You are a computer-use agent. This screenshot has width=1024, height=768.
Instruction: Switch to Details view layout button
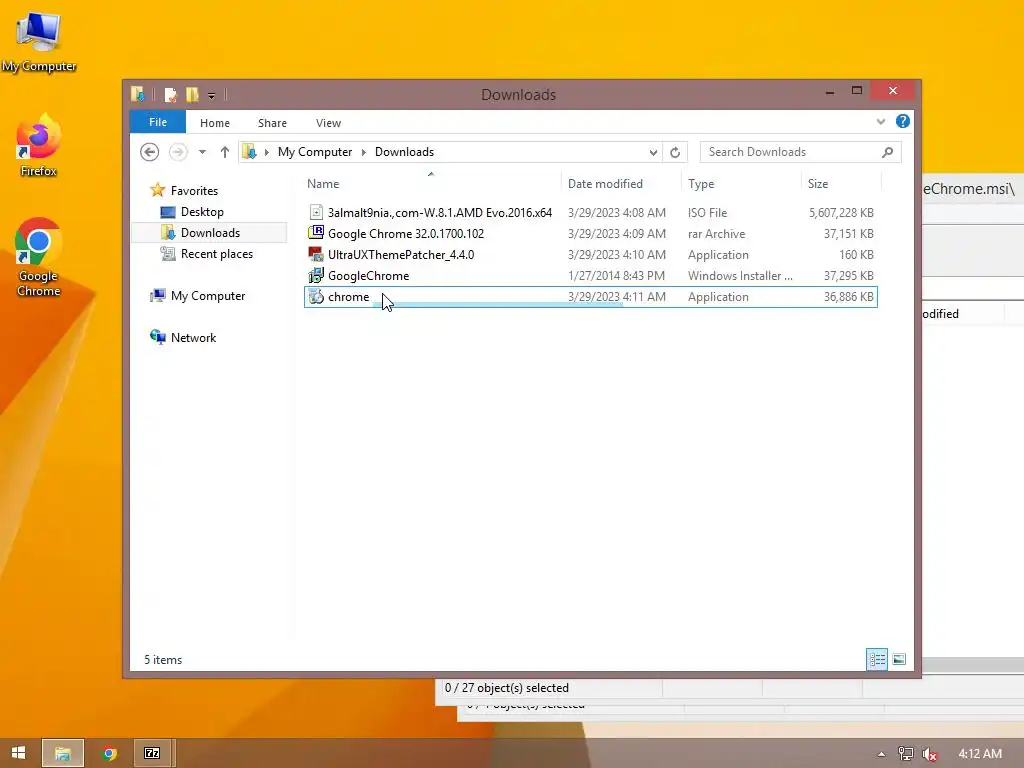876,660
